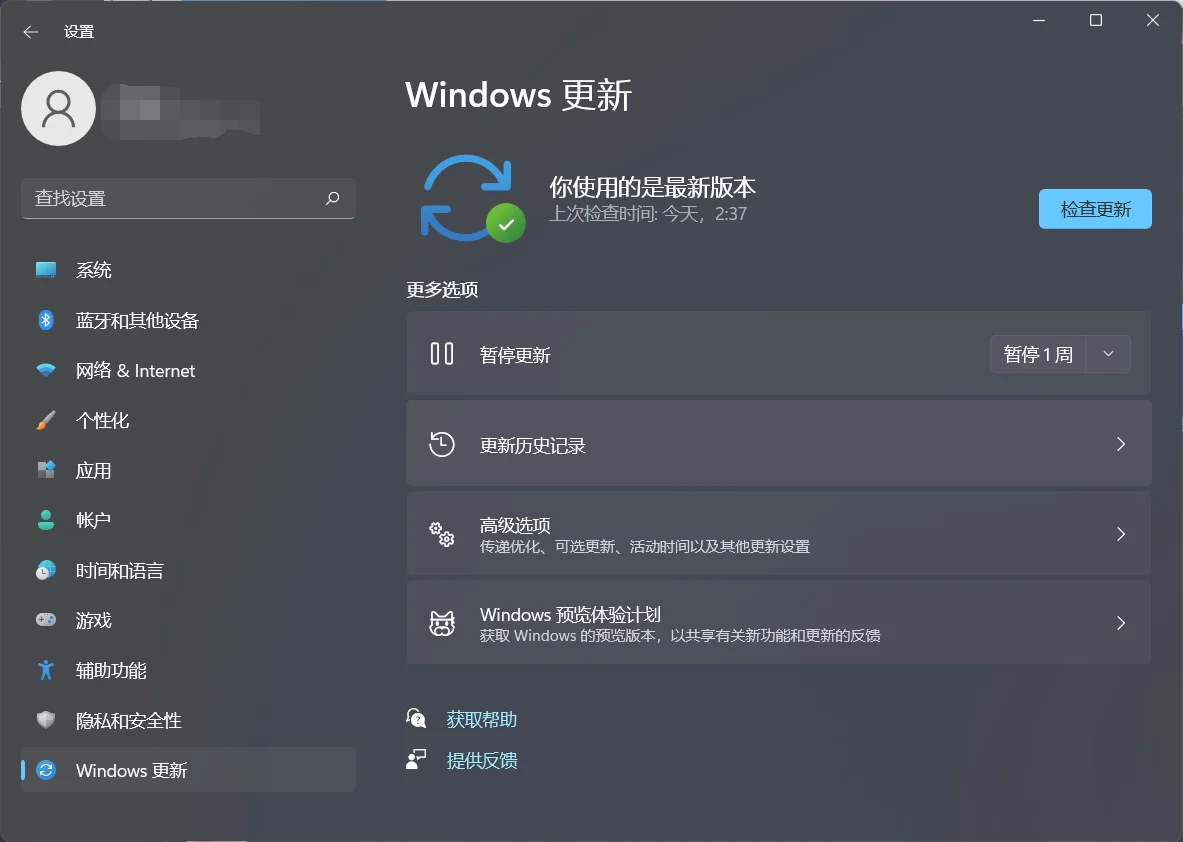Open the 更新历史记录 row
The height and width of the screenshot is (842, 1183).
[779, 444]
